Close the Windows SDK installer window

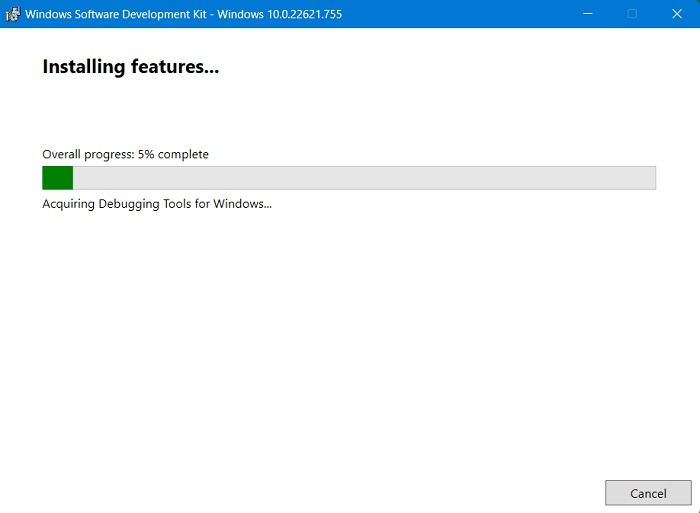tap(677, 14)
